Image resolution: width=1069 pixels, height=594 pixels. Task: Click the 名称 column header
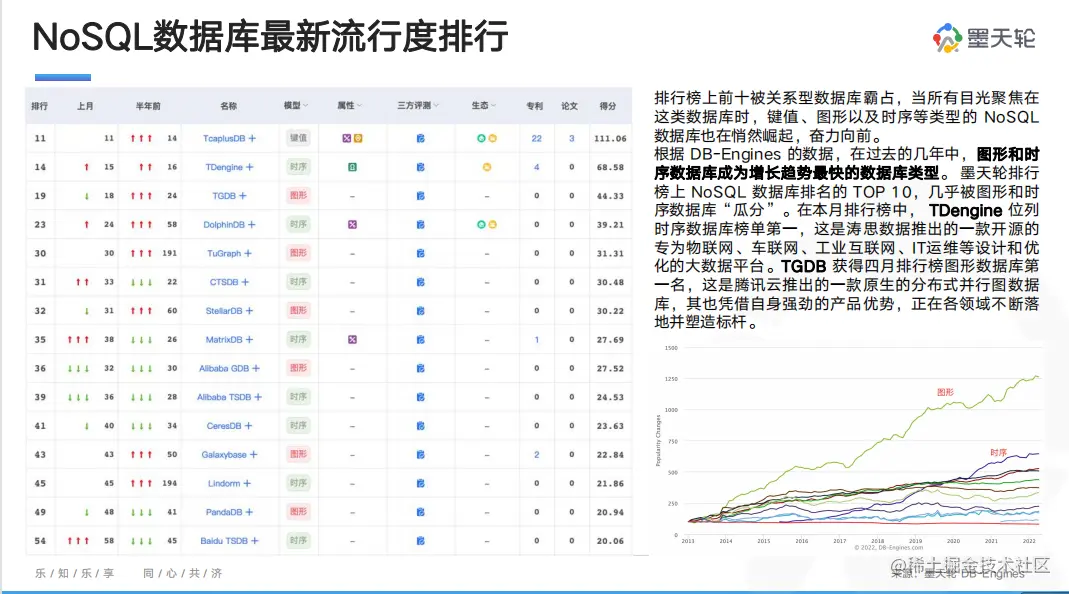228,106
